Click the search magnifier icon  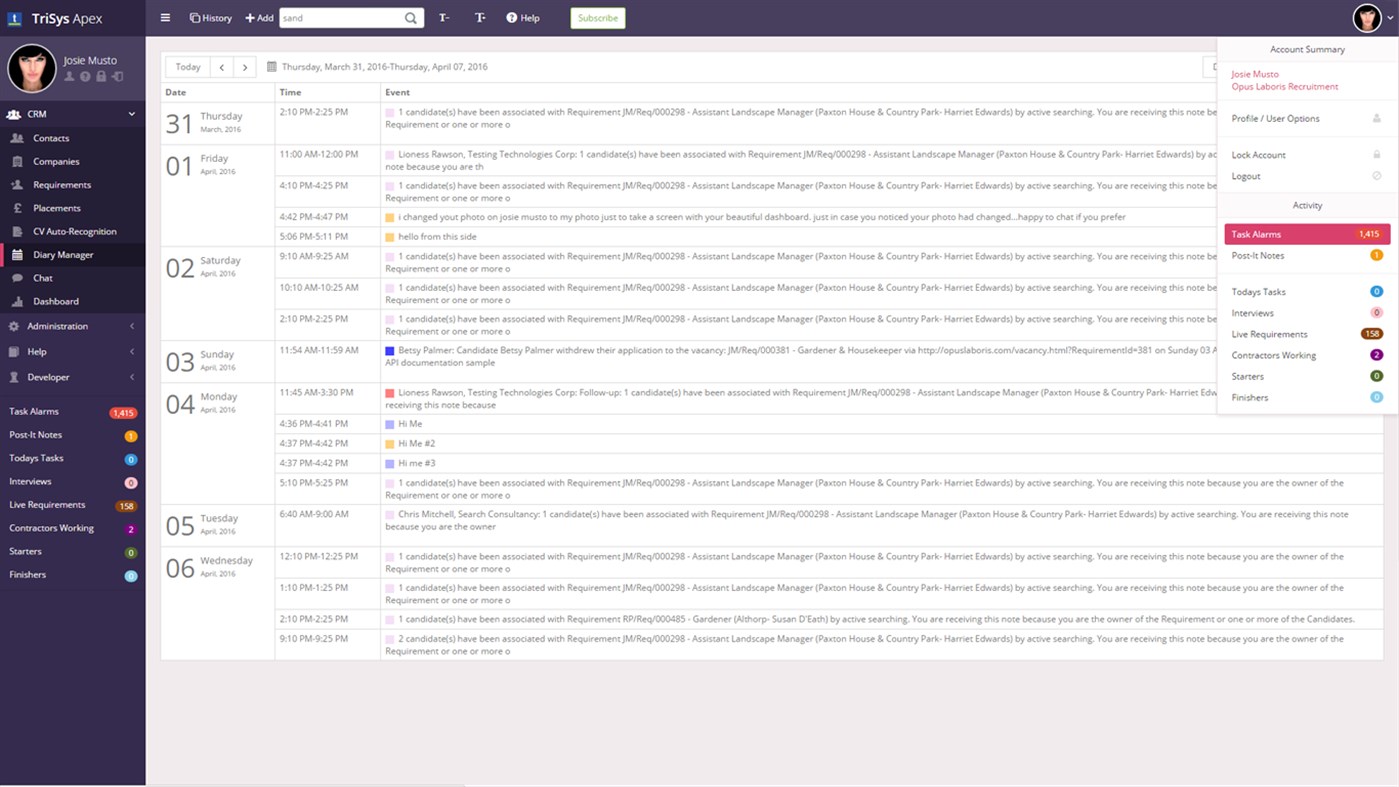coord(410,17)
